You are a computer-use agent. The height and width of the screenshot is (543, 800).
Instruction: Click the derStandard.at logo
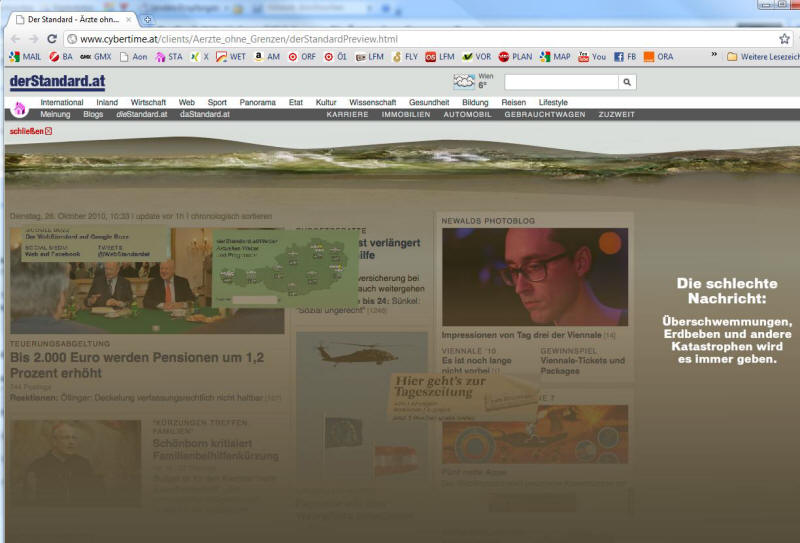[58, 82]
